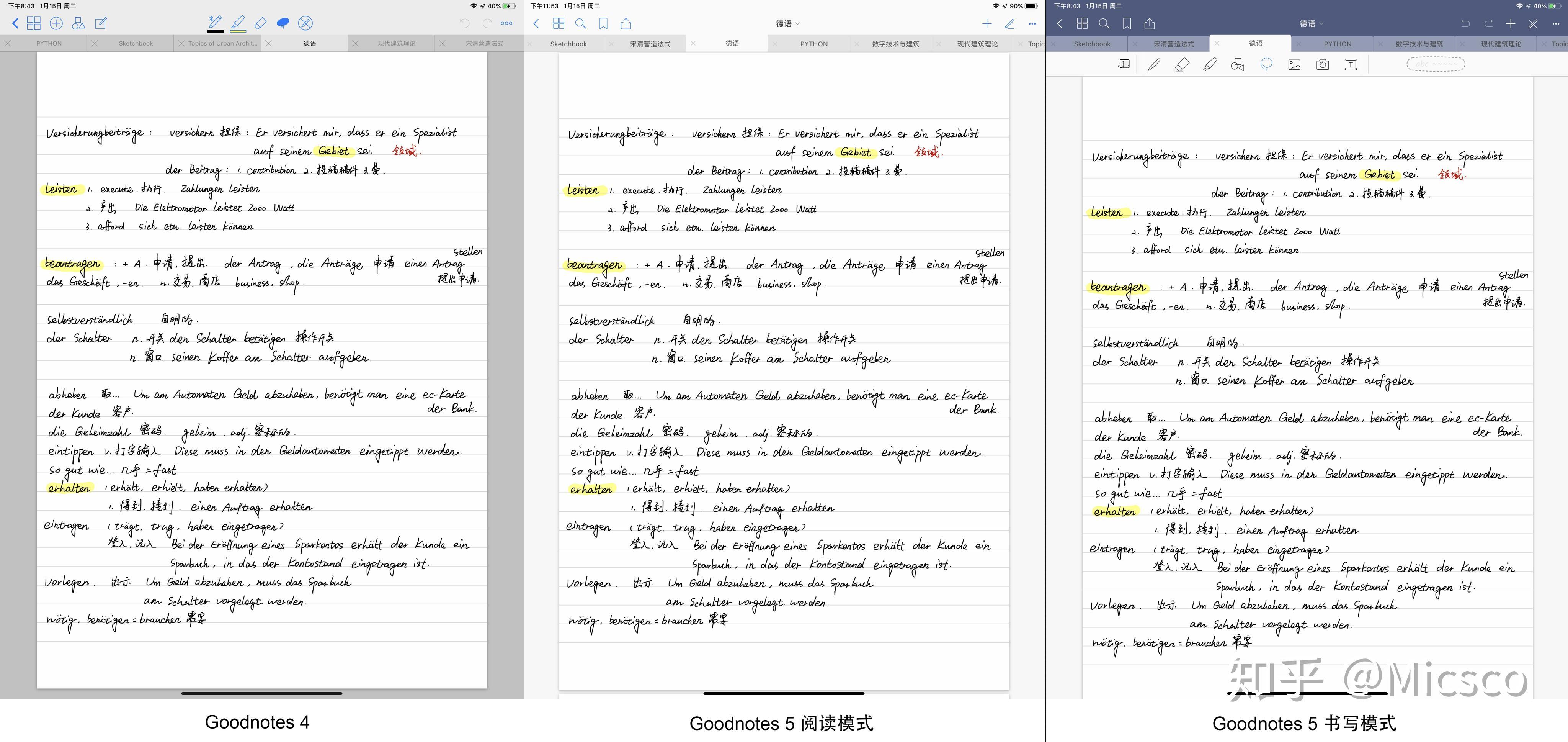Screen dimensions: 1568x742
Task: Open more options in reading mode window
Action: coord(1032,24)
